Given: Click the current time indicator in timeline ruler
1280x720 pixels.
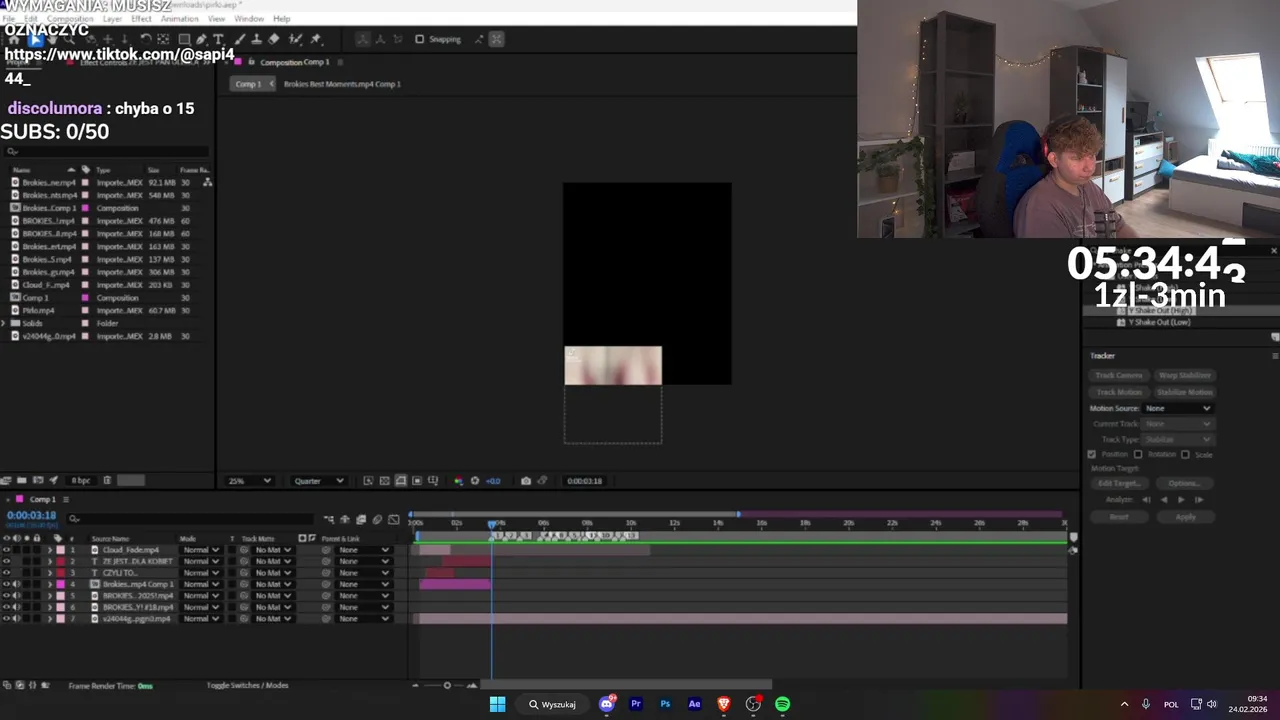Looking at the screenshot, I should coord(492,524).
